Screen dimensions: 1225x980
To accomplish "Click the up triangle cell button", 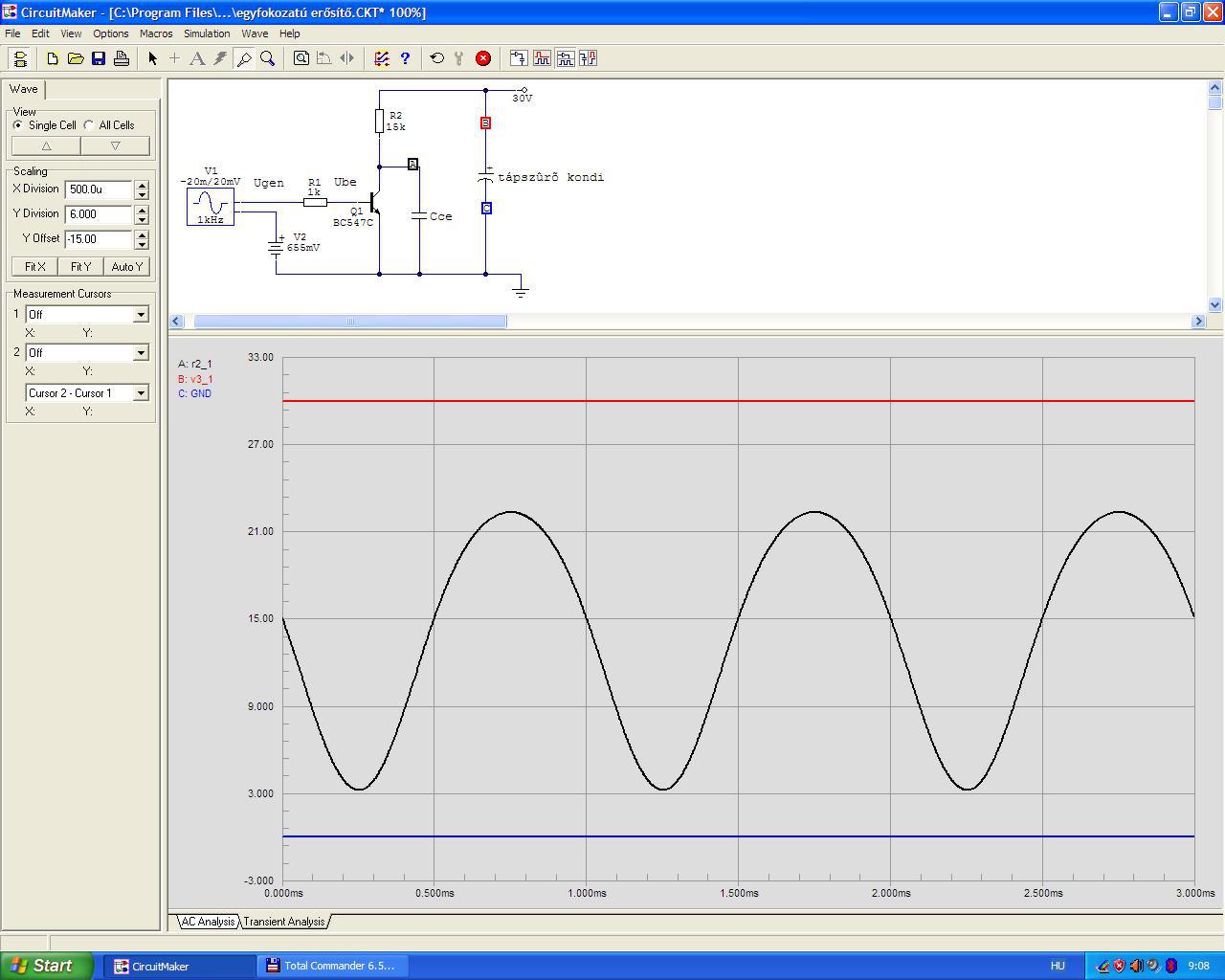I will (46, 145).
